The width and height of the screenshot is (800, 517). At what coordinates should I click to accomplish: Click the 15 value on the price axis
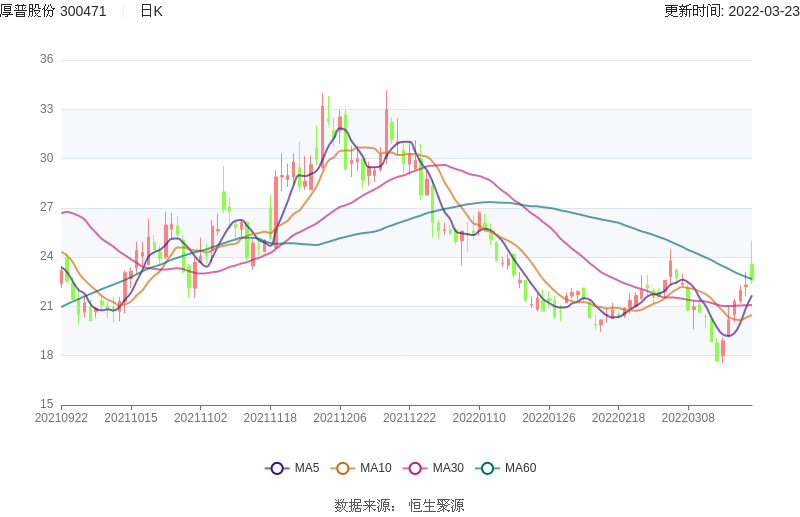tap(46, 404)
